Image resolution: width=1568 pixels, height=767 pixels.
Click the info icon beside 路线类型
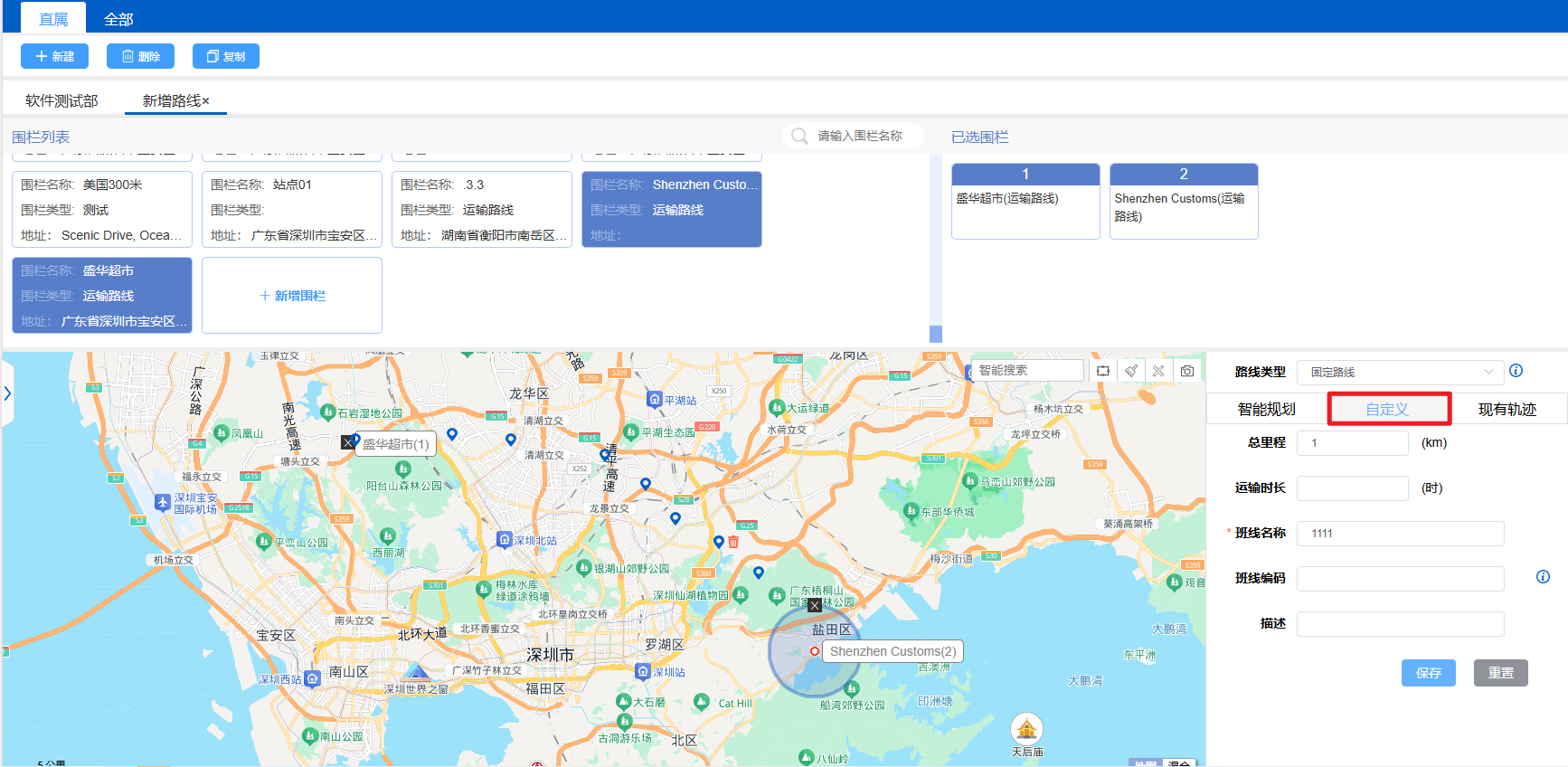pos(1516,371)
